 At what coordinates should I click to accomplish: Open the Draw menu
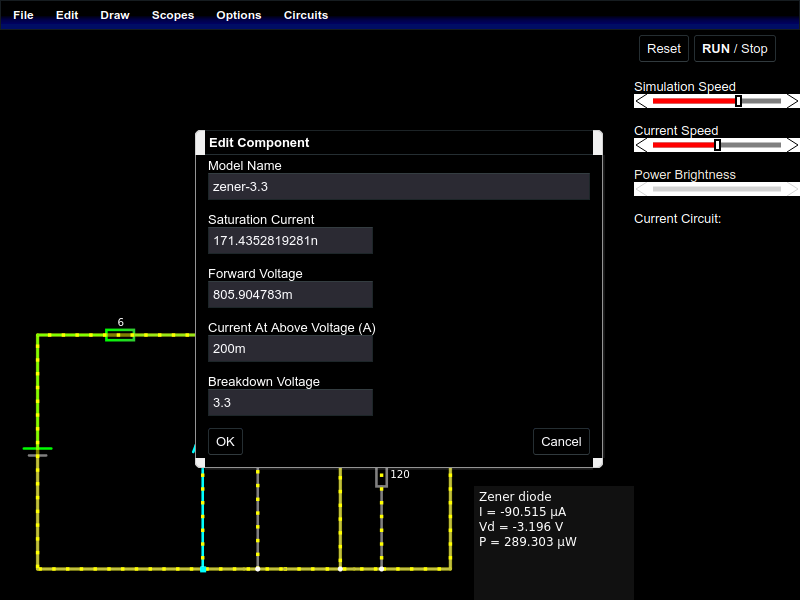coord(115,15)
